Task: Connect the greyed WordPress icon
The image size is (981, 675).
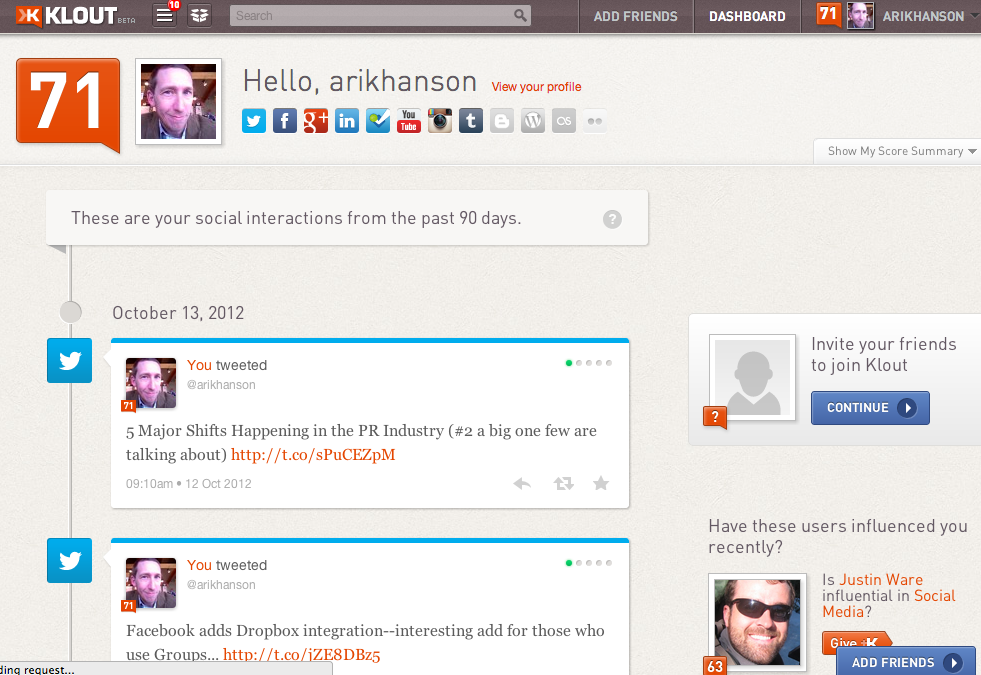Action: click(533, 121)
